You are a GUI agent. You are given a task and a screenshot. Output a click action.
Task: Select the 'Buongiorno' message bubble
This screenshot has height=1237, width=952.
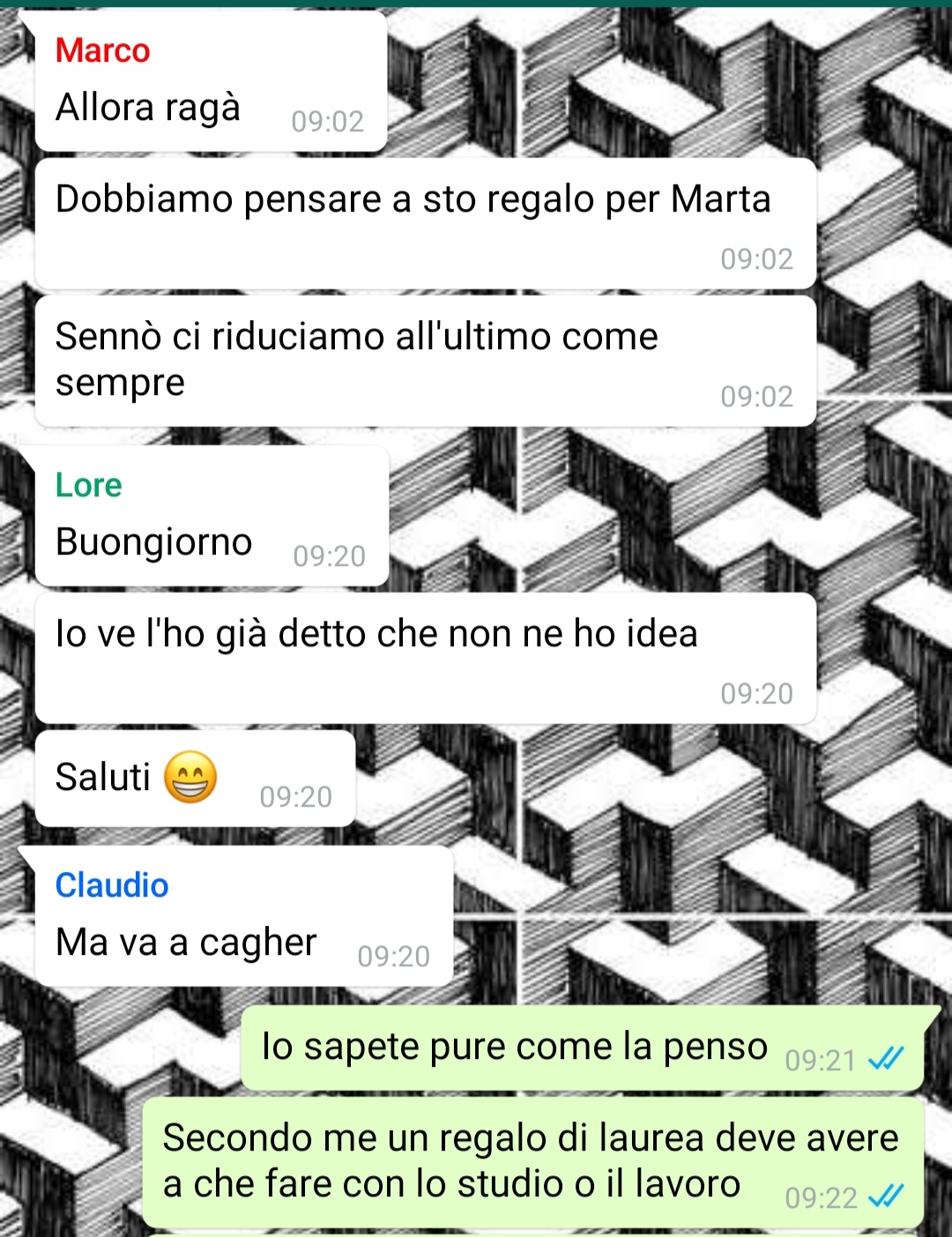tap(212, 516)
